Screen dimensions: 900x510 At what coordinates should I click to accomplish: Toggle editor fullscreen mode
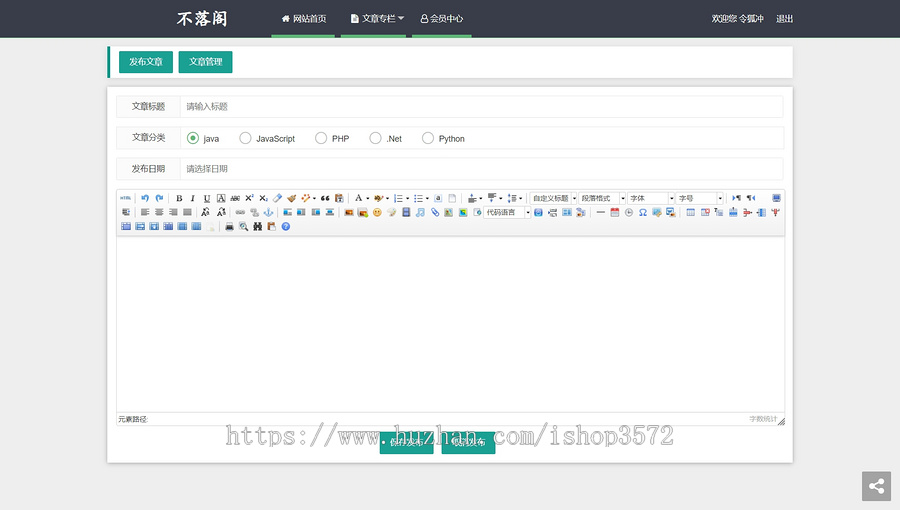click(x=776, y=198)
